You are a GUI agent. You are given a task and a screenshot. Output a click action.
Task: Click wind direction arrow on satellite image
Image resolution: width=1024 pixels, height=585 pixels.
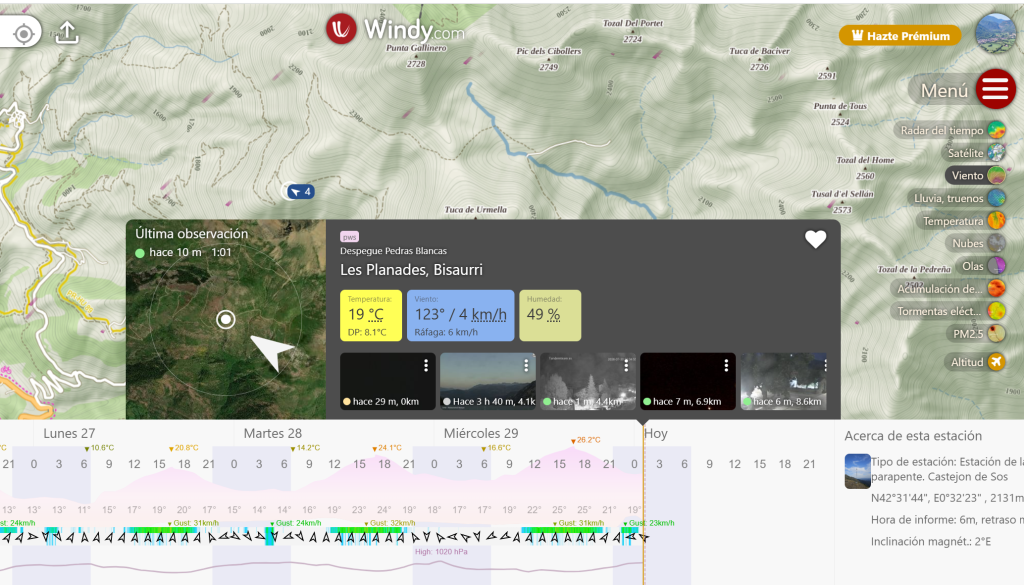click(272, 351)
